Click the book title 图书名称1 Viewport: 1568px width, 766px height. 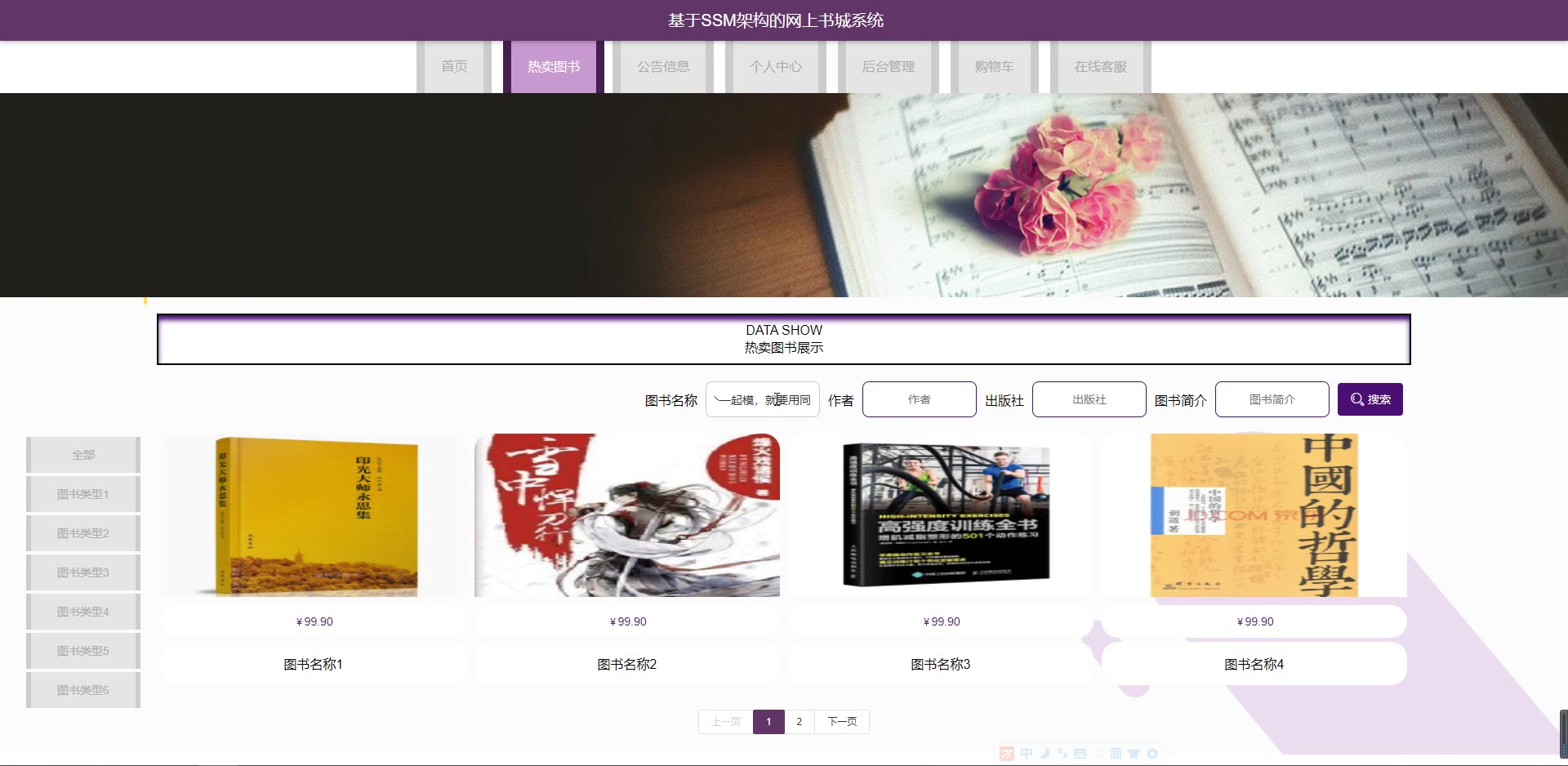pyautogui.click(x=314, y=664)
